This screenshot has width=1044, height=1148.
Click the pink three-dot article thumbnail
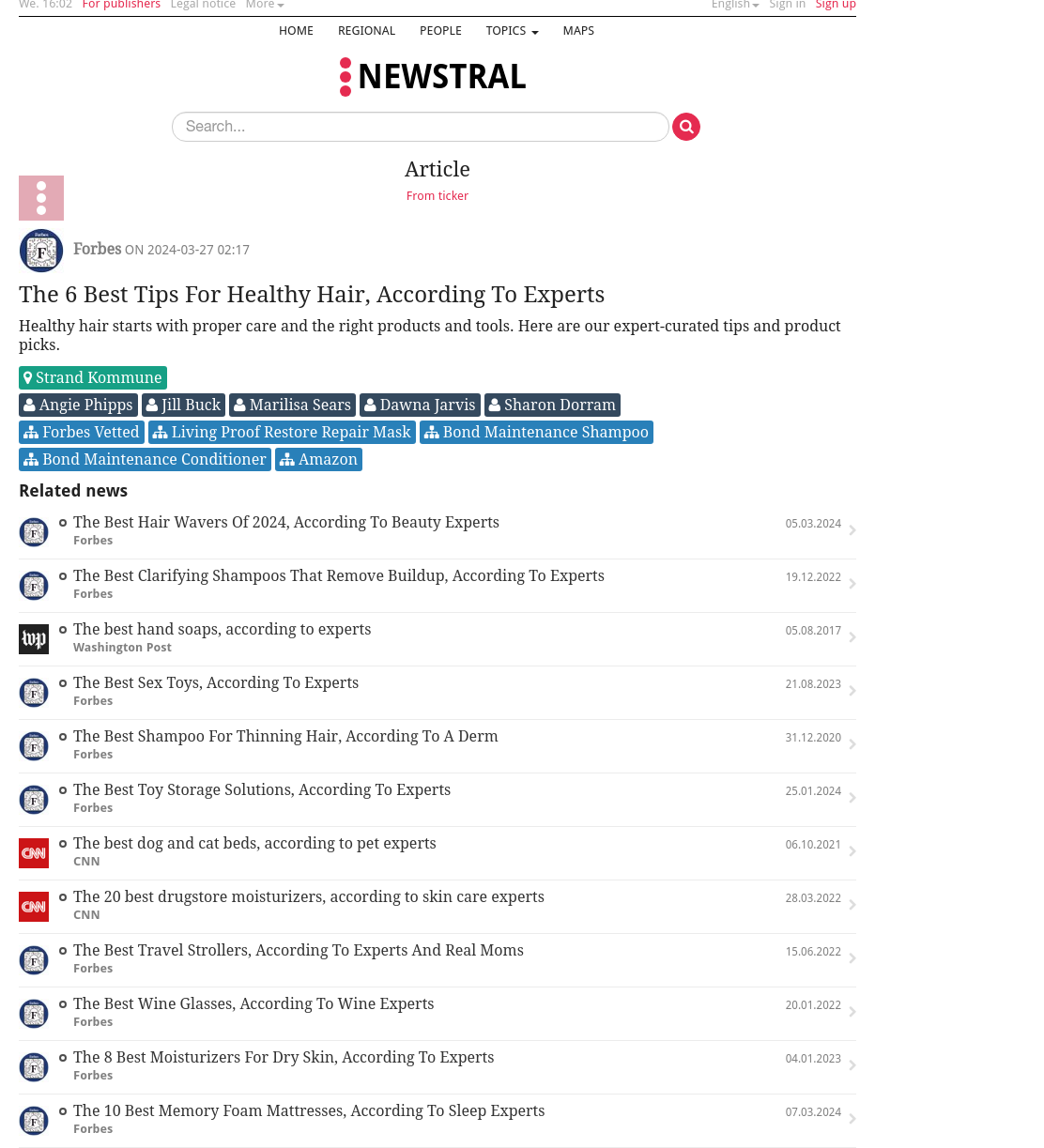coord(41,198)
